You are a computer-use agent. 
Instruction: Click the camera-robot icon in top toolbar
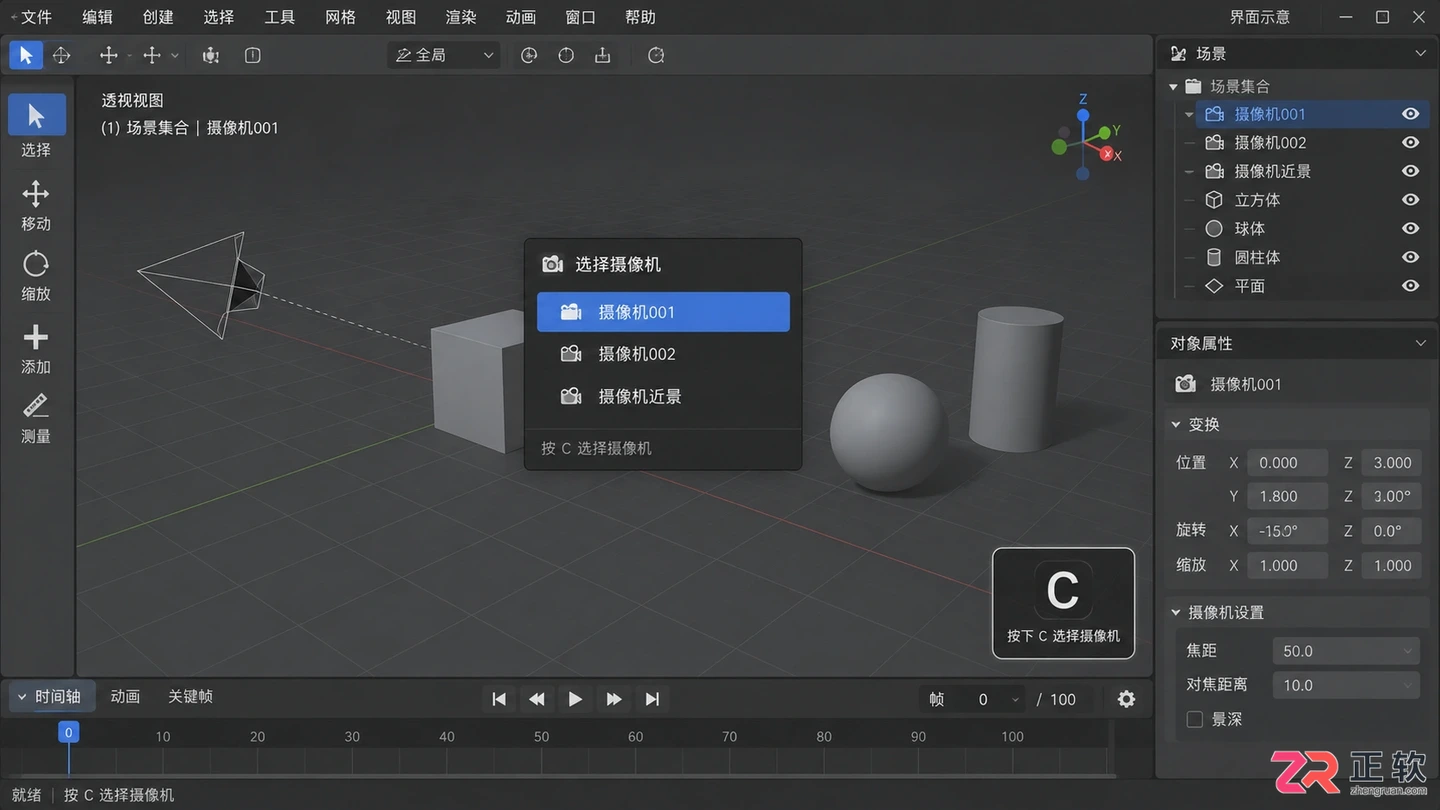(x=210, y=55)
